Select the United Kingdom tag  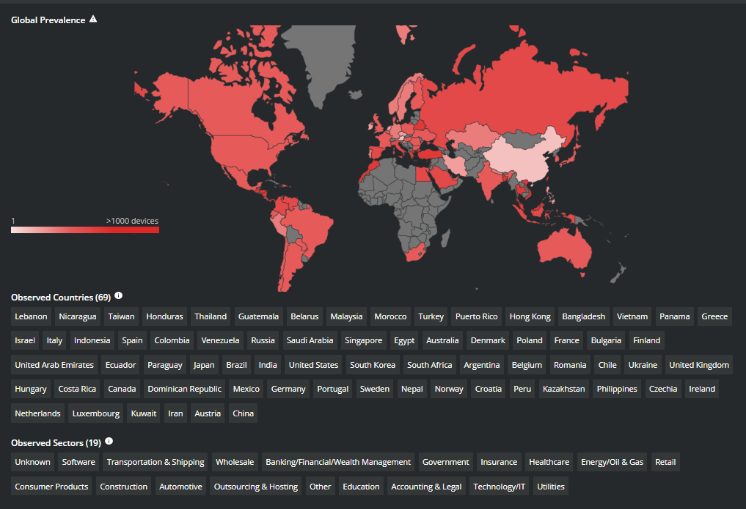[x=699, y=365]
